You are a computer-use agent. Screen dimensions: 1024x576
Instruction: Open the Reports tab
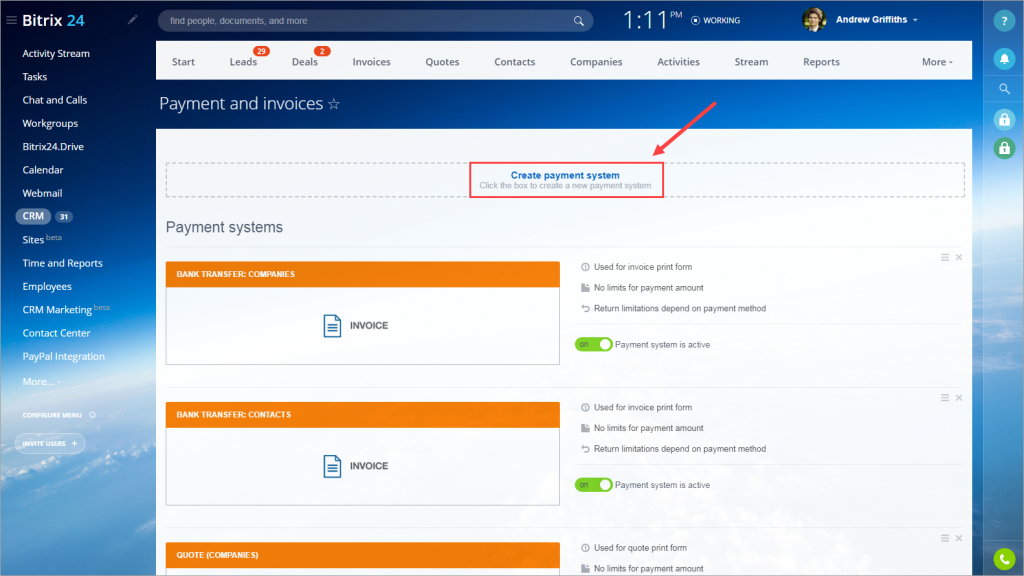821,61
